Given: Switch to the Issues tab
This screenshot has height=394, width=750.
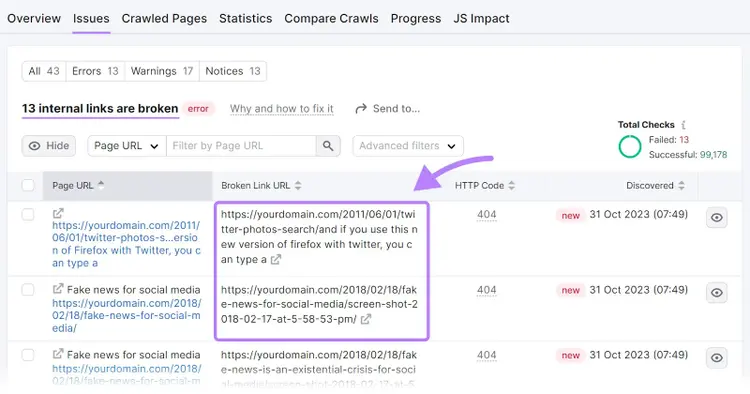Looking at the screenshot, I should 91,19.
